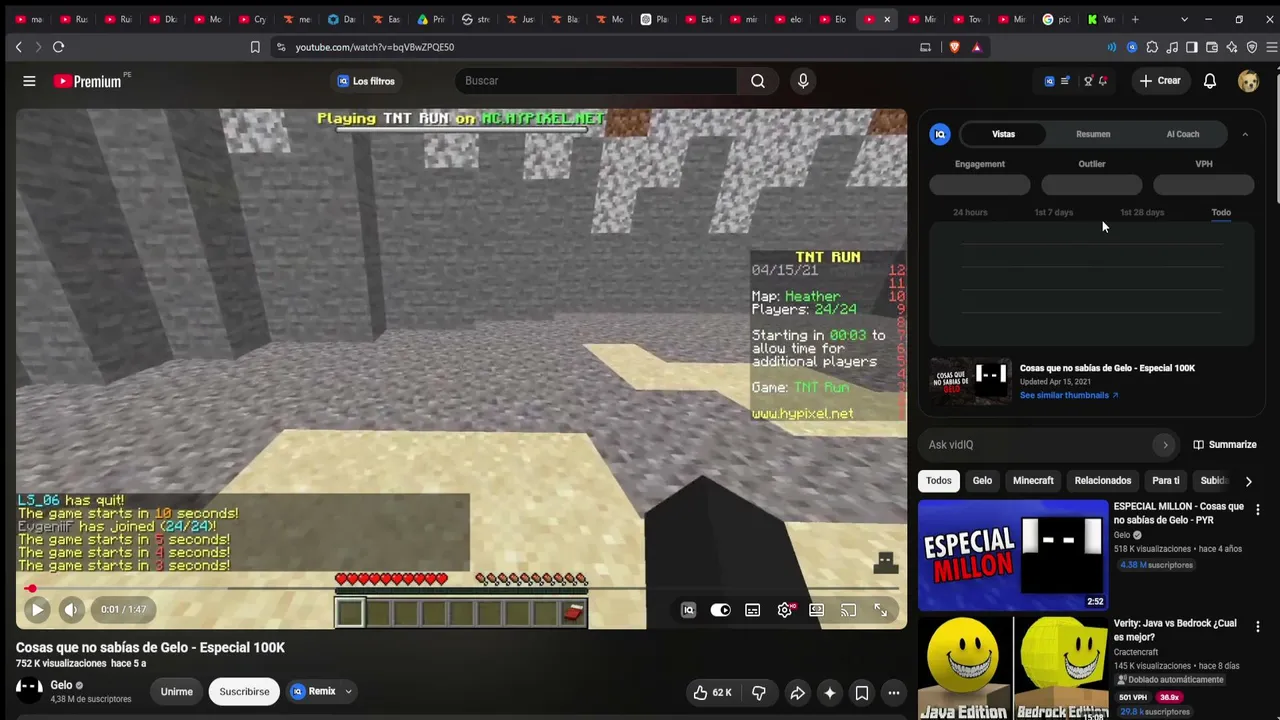Viewport: 1280px width, 720px height.
Task: Dislike the video
Action: (x=759, y=692)
